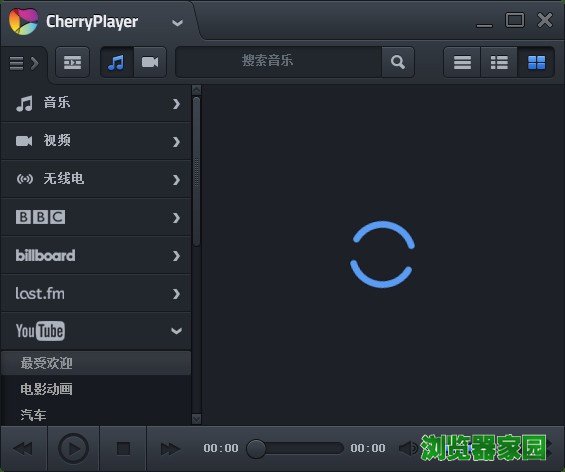Open the playlist panel icon
This screenshot has width=565, height=472.
[x=72, y=62]
